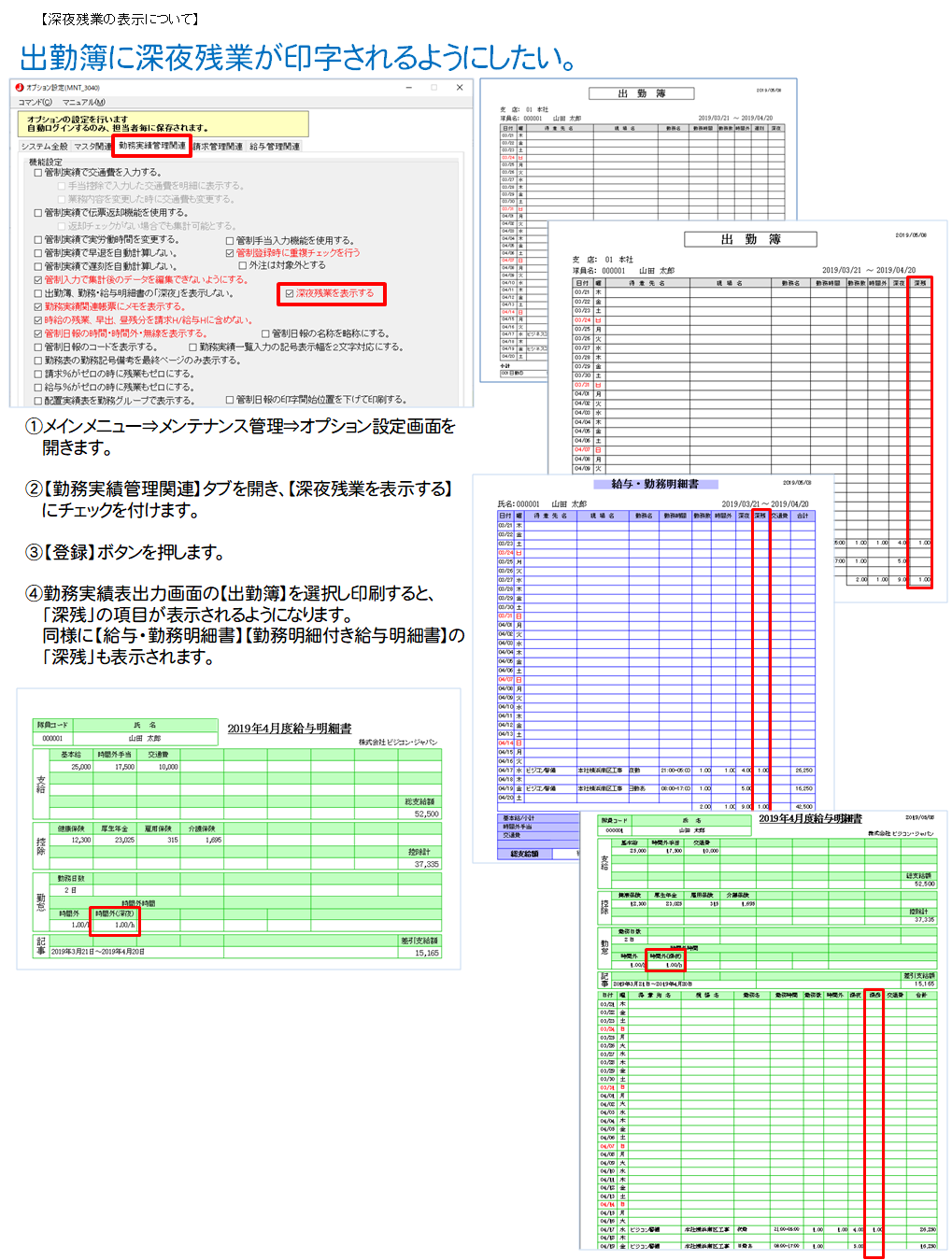Switch to the マスタ関連 tab
The width and height of the screenshot is (952, 1260).
(92, 147)
